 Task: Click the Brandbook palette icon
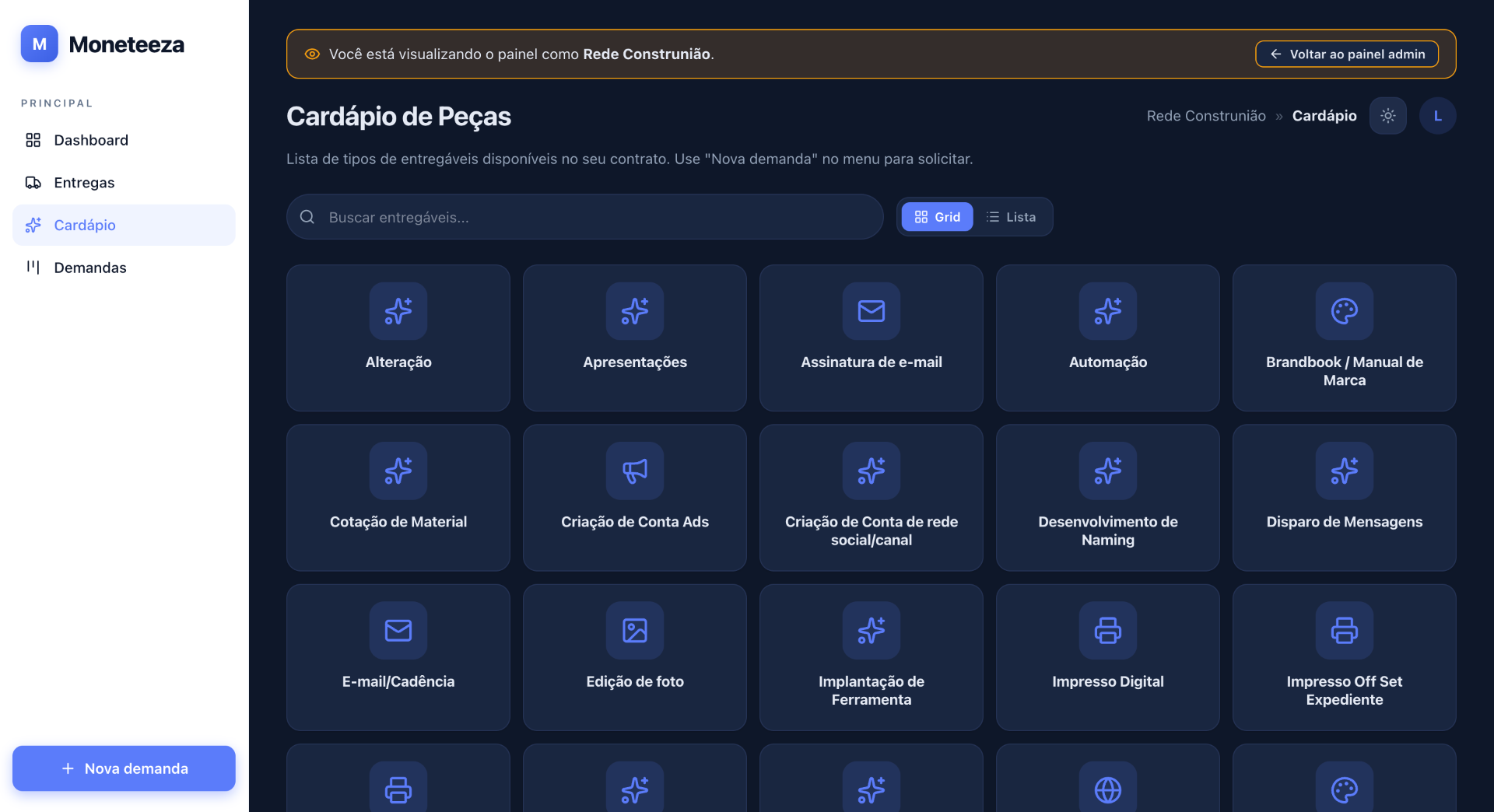pos(1345,311)
